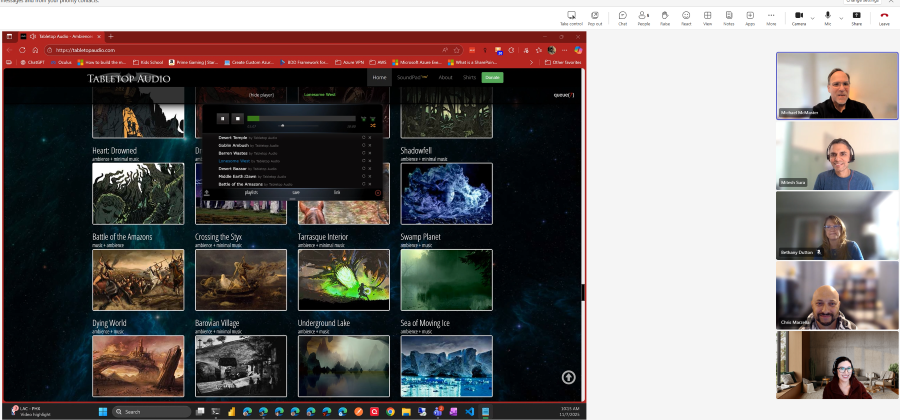
Task: Select the highlighted Lonesome West track
Action: click(x=234, y=161)
